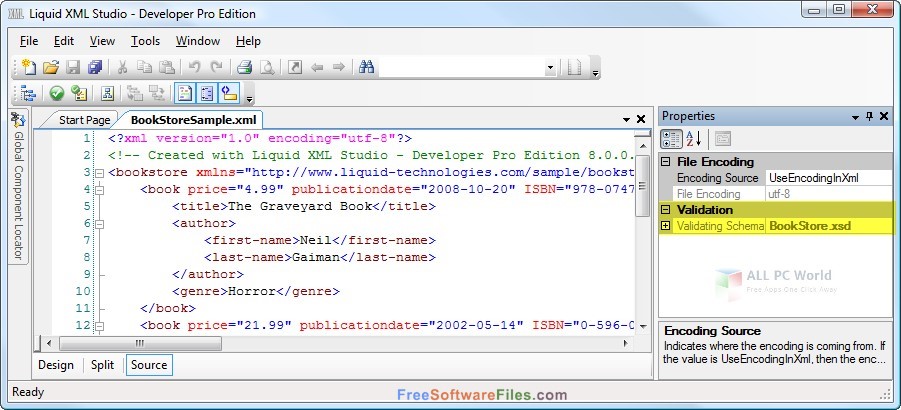Open Print Preview magnifier icon

click(267, 67)
